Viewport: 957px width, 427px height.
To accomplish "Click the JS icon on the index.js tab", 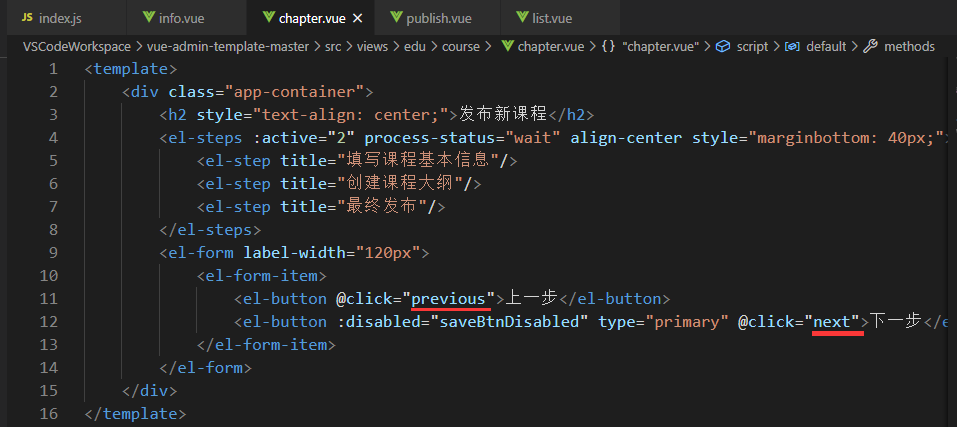I will [x=27, y=18].
